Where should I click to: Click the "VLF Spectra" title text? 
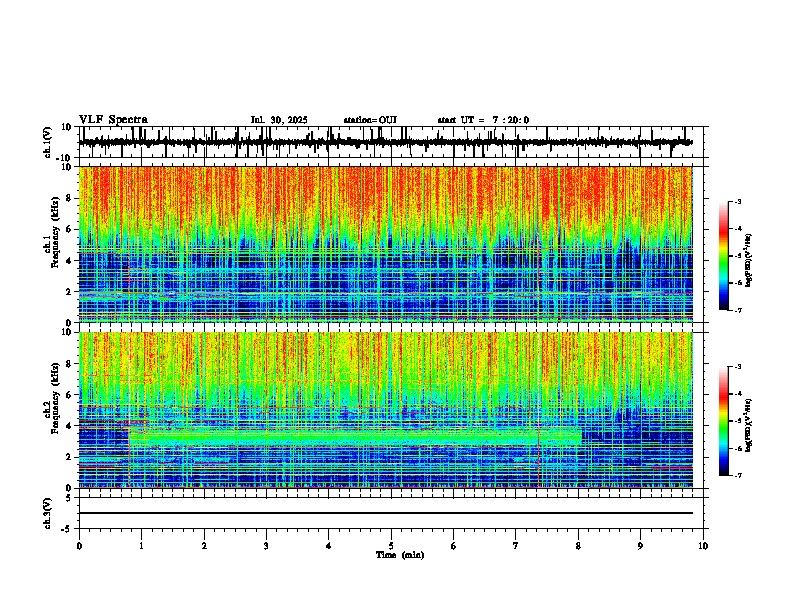(113, 120)
